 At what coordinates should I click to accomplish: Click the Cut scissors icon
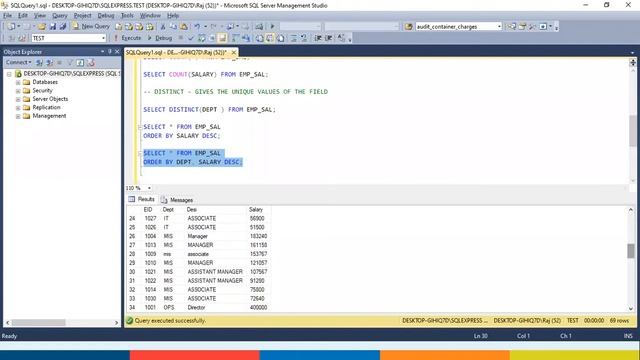(x=163, y=27)
